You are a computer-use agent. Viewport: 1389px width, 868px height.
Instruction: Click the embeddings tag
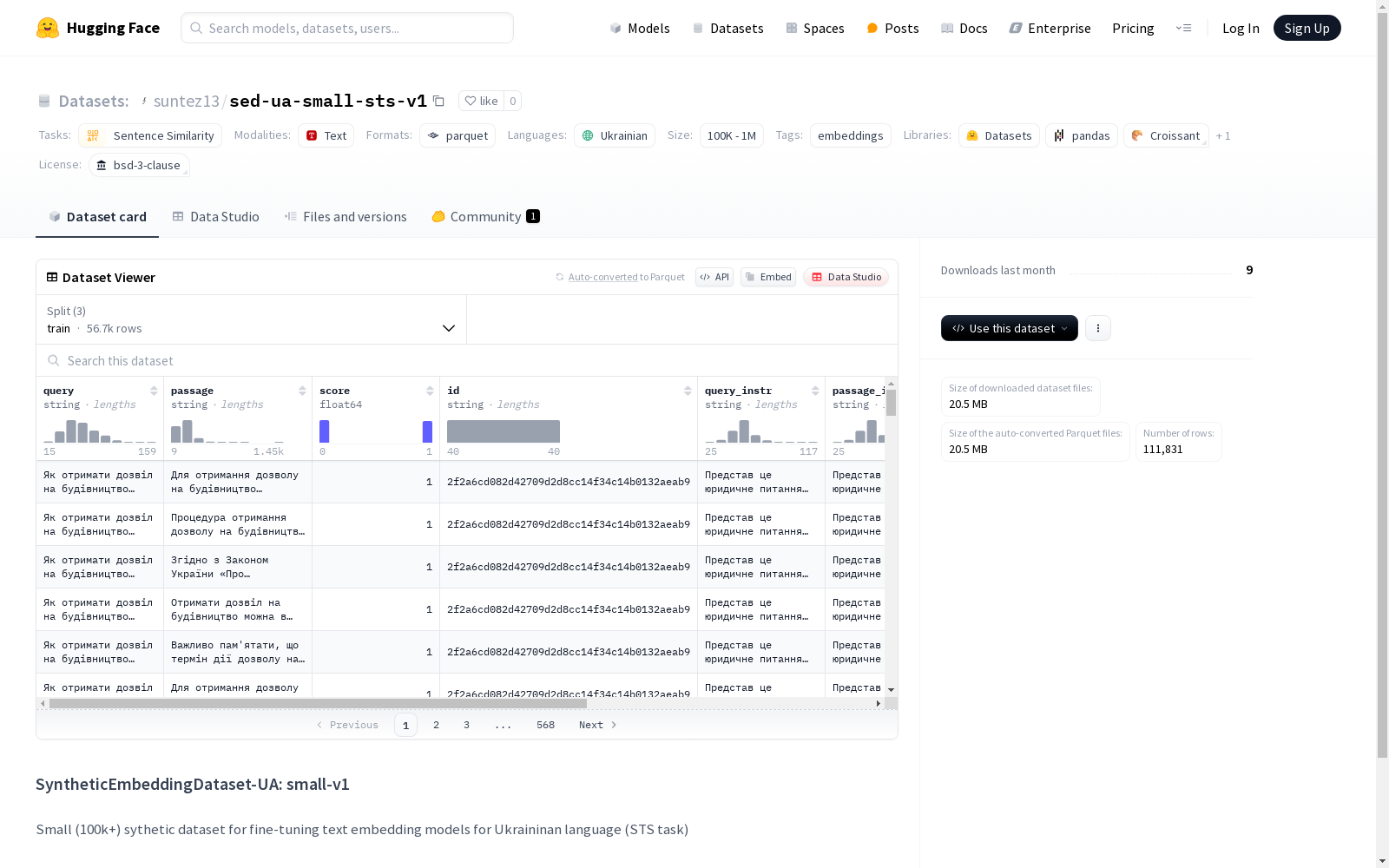[x=851, y=135]
